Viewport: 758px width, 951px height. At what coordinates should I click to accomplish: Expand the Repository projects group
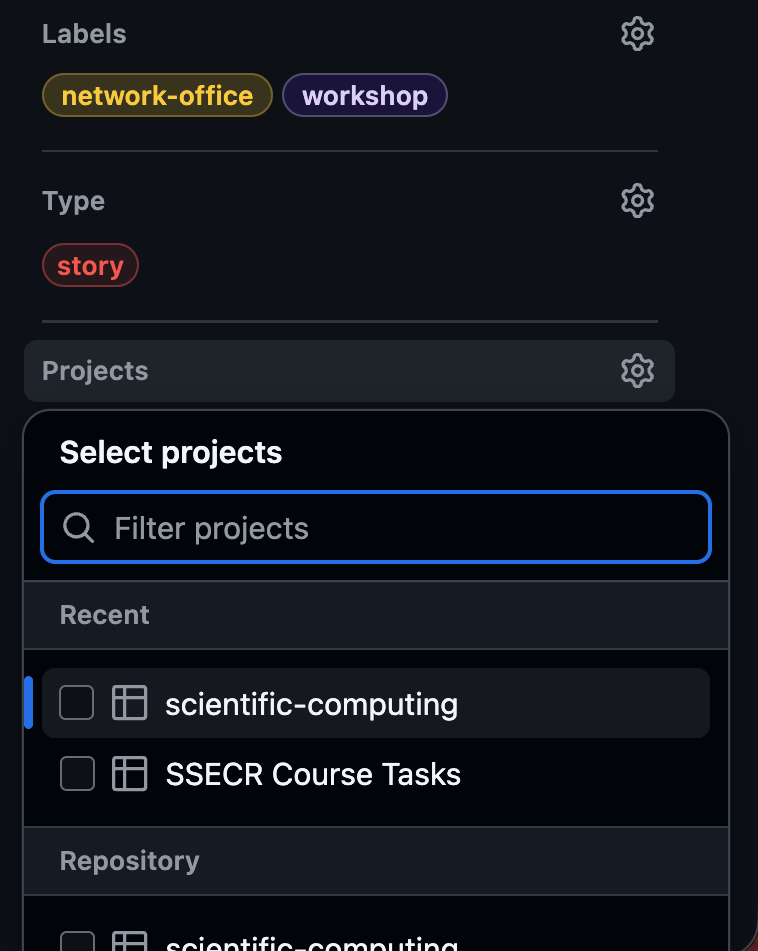tap(129, 860)
